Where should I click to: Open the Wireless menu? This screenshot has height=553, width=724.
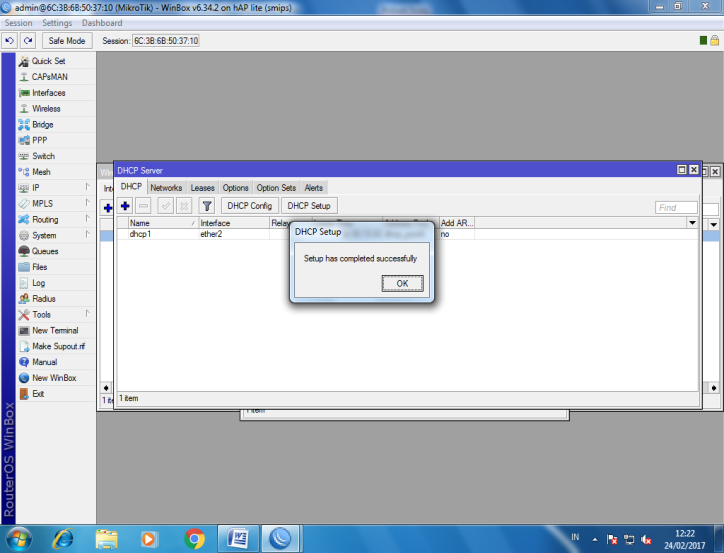46,108
